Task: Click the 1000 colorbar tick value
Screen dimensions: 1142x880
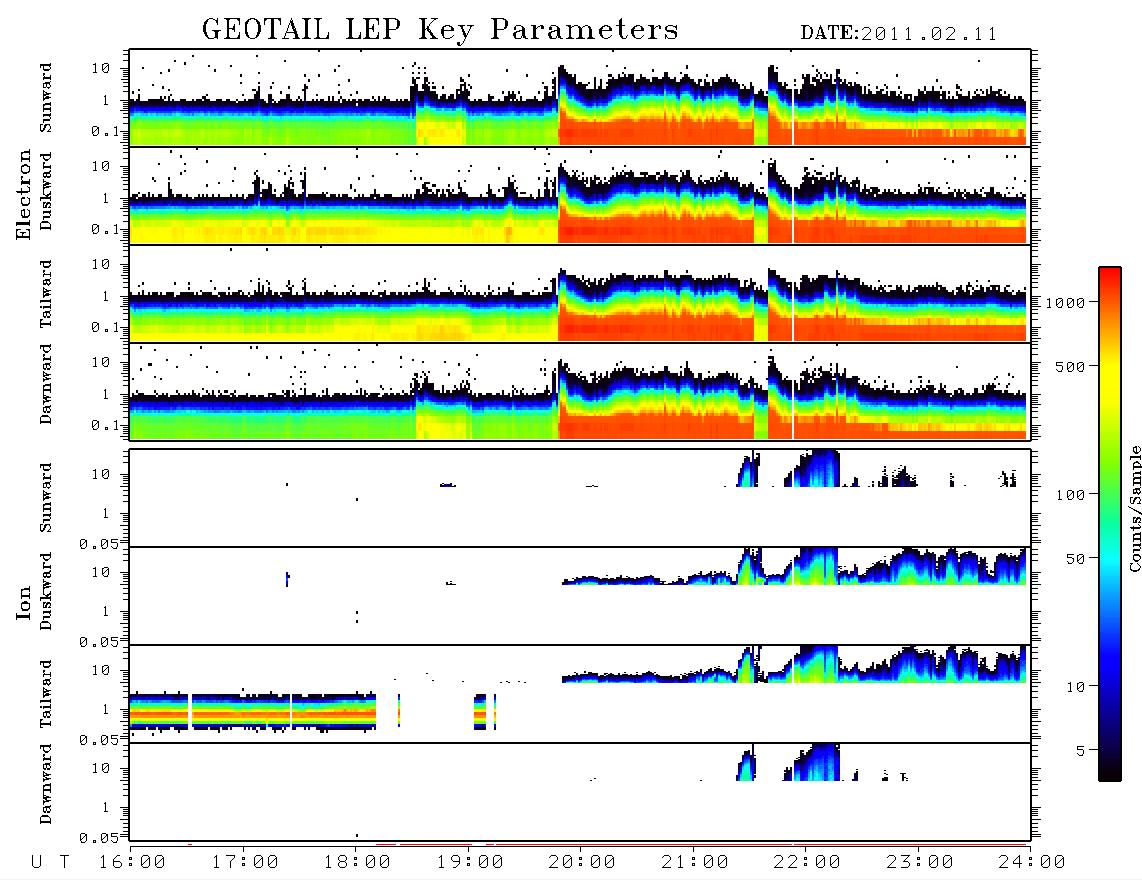Action: 1065,303
